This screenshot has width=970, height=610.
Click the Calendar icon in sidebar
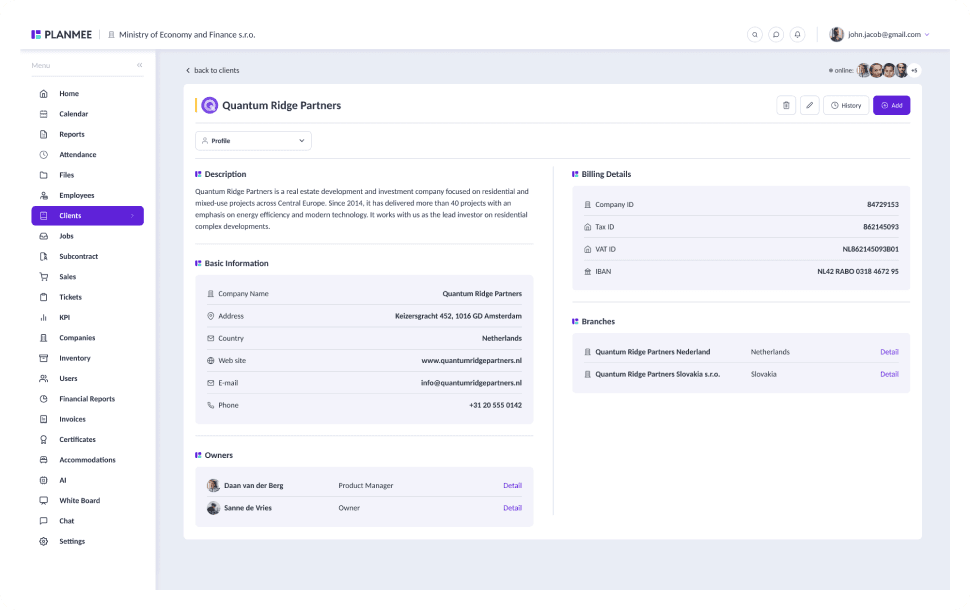pos(43,114)
